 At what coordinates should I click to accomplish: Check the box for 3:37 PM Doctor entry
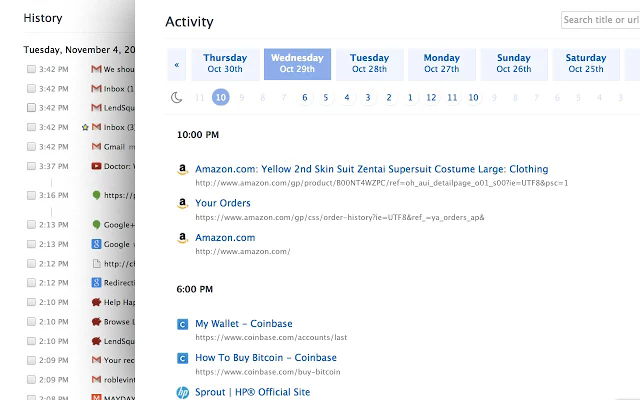31,166
